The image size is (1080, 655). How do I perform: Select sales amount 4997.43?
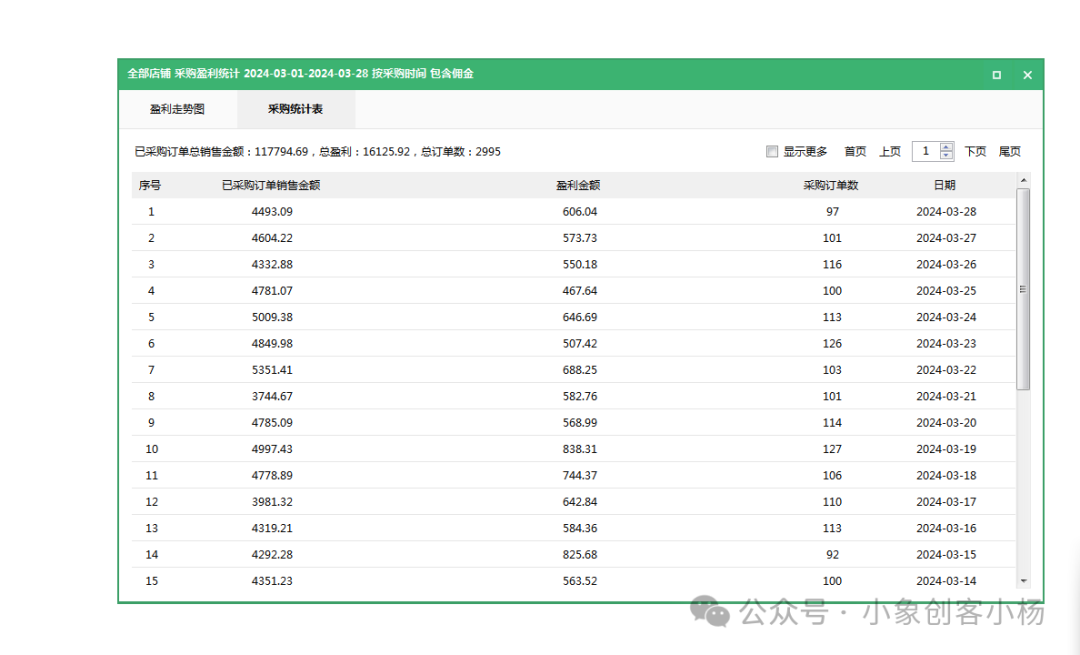click(272, 449)
